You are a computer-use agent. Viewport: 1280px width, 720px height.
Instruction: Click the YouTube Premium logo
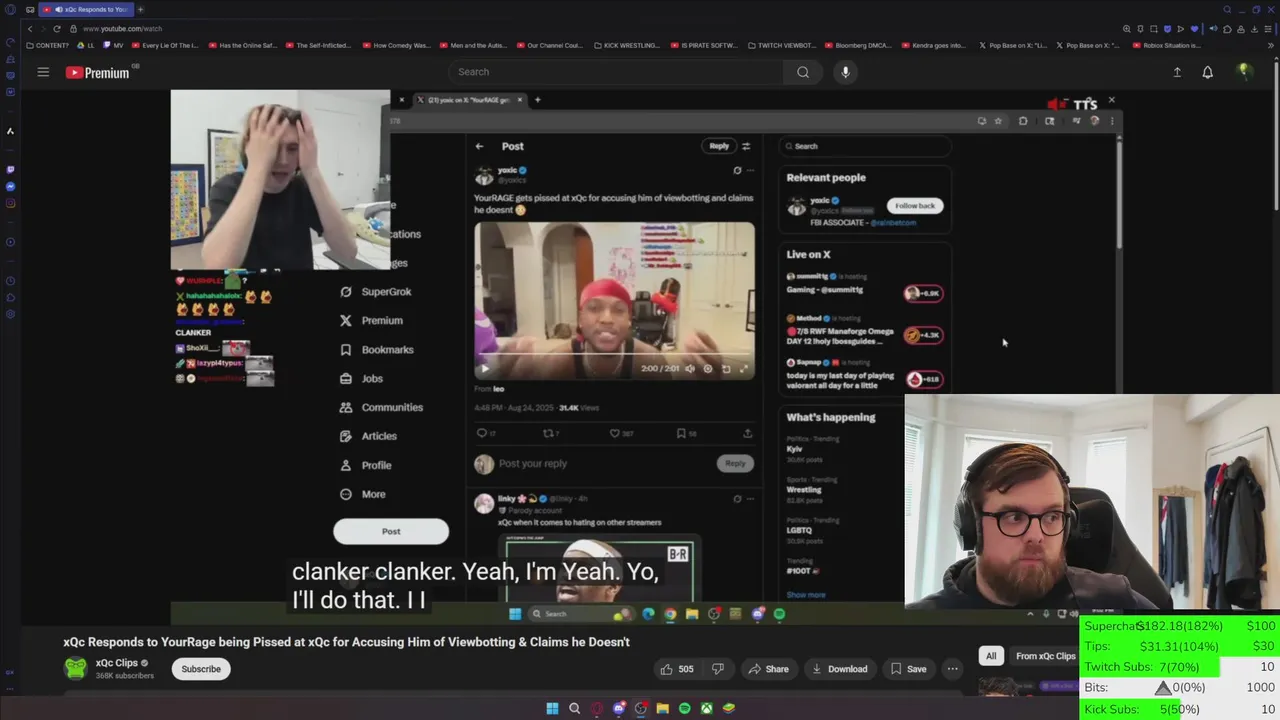[x=98, y=72]
